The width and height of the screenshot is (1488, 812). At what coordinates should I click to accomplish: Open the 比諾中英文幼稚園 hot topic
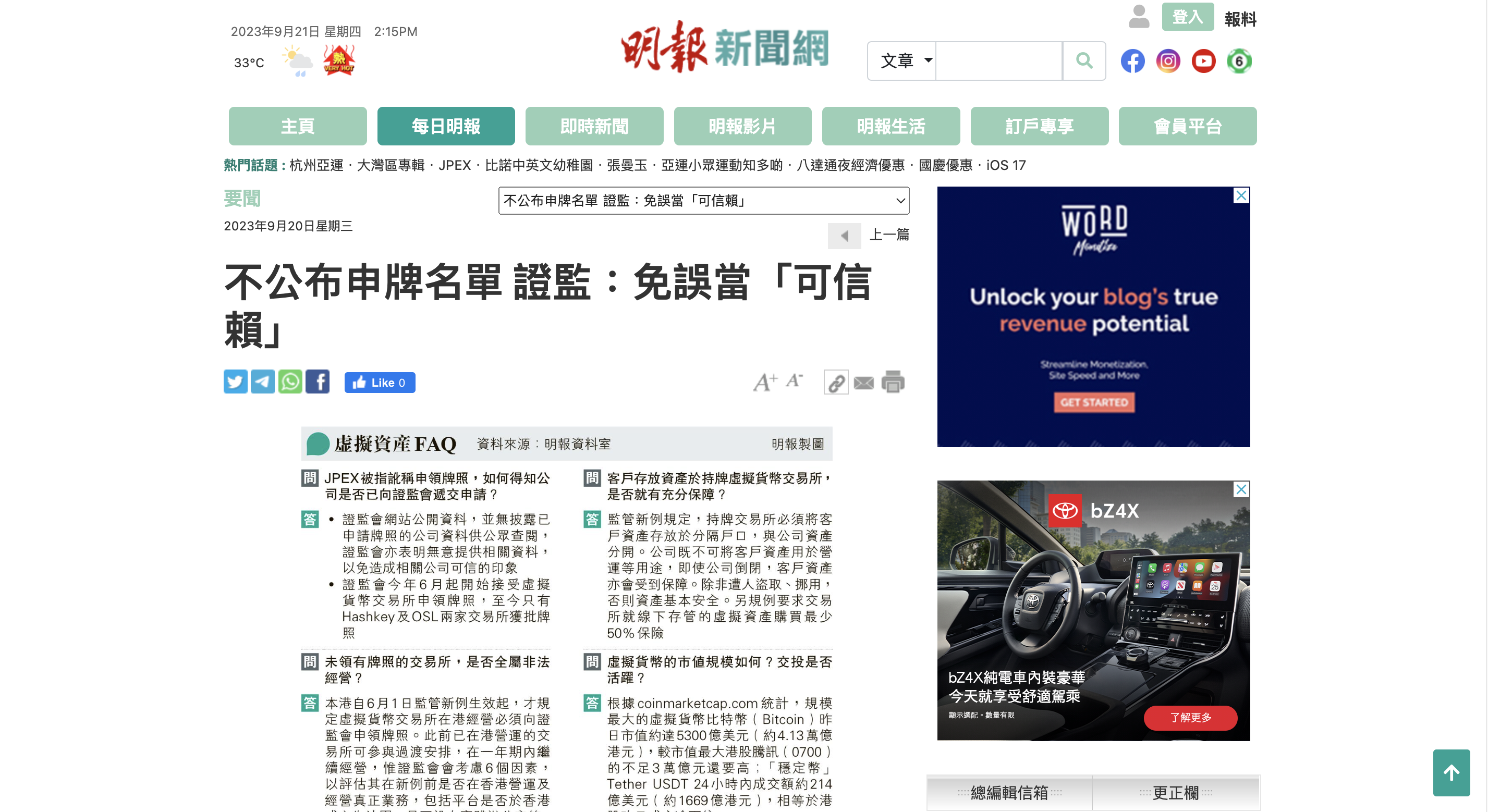539,165
